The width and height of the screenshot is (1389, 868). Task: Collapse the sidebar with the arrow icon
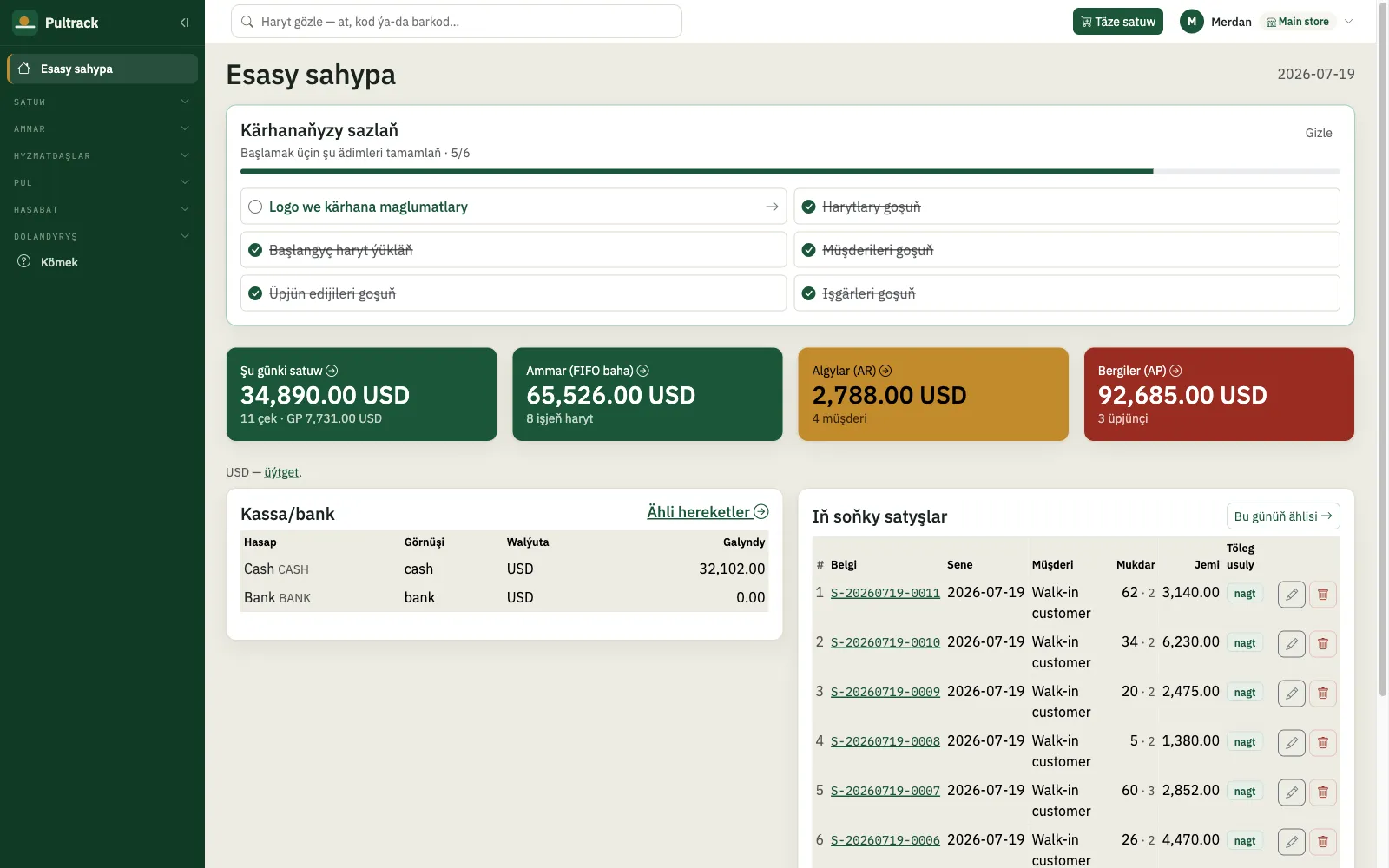(184, 23)
